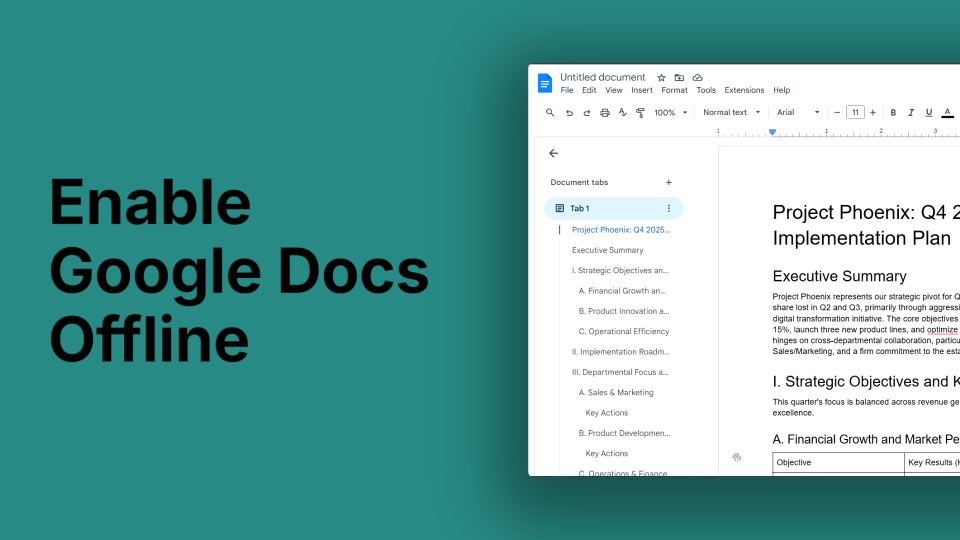Image resolution: width=960 pixels, height=540 pixels.
Task: Toggle italic formatting
Action: 910,113
